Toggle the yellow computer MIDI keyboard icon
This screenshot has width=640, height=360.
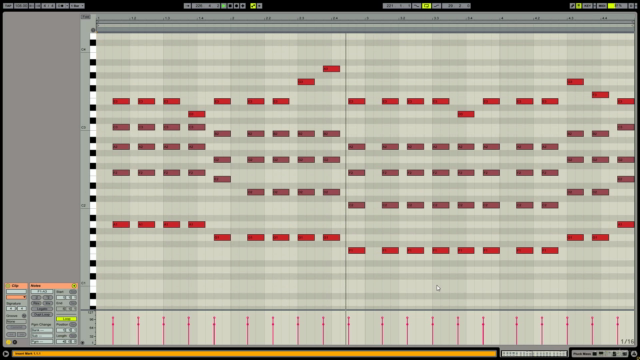click(579, 6)
